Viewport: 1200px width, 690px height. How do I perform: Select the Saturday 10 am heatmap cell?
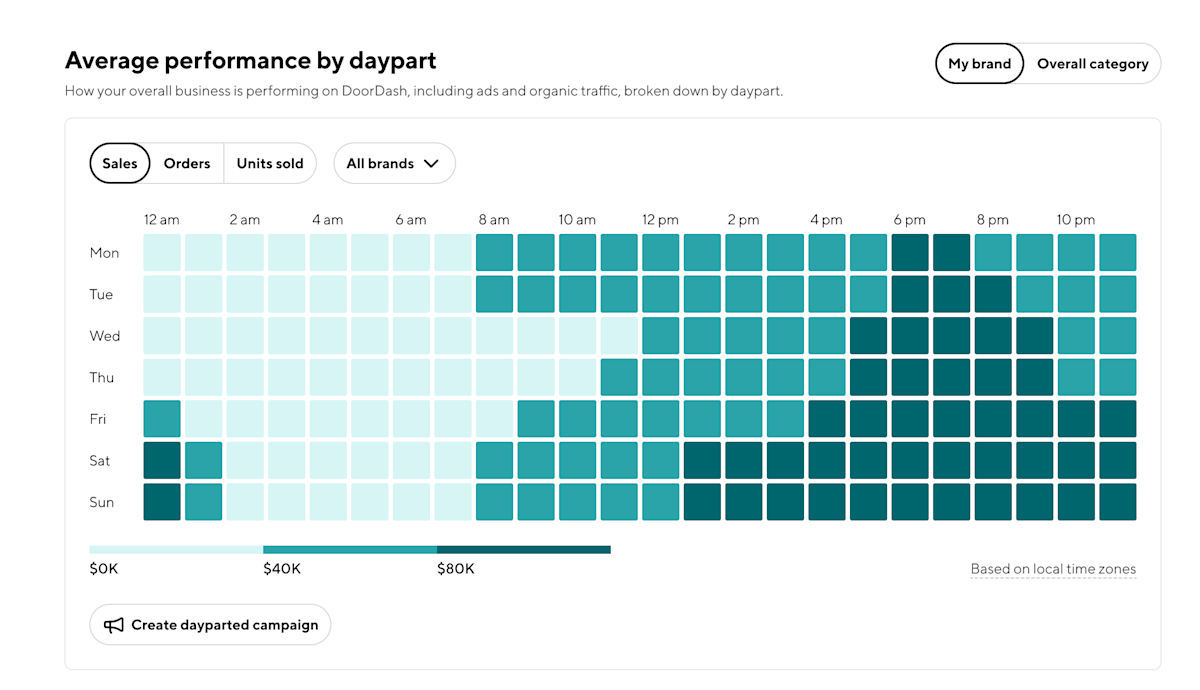pyautogui.click(x=577, y=461)
